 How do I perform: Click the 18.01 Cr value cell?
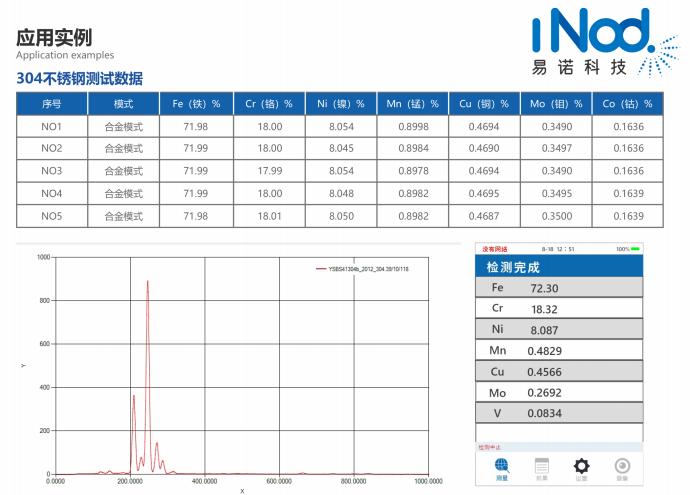tap(270, 216)
